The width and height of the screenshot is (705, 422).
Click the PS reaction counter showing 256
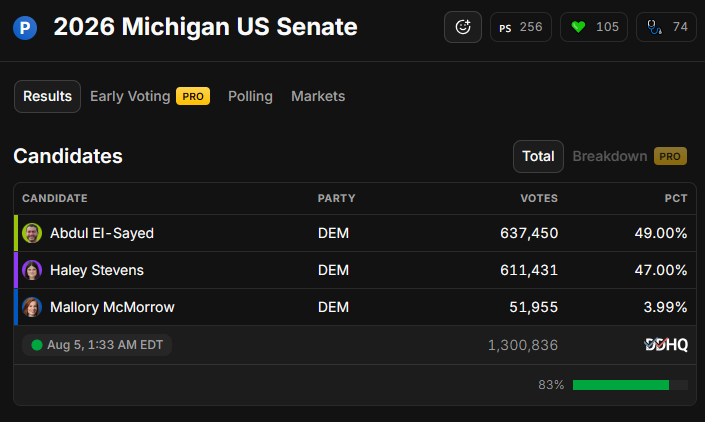pos(521,27)
